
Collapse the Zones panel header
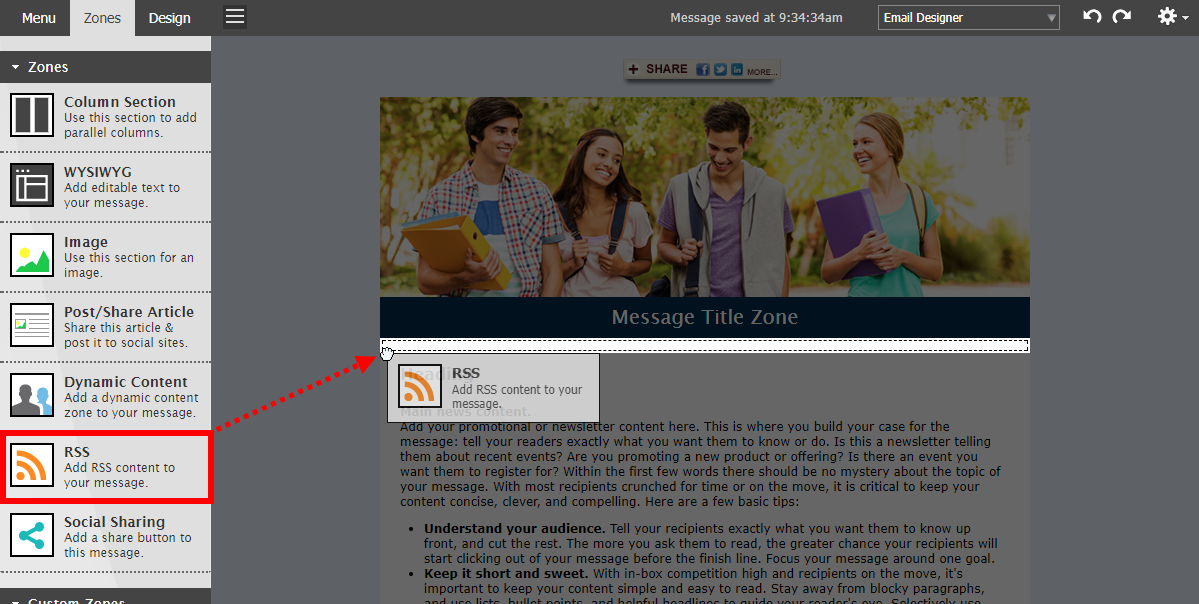pos(106,67)
